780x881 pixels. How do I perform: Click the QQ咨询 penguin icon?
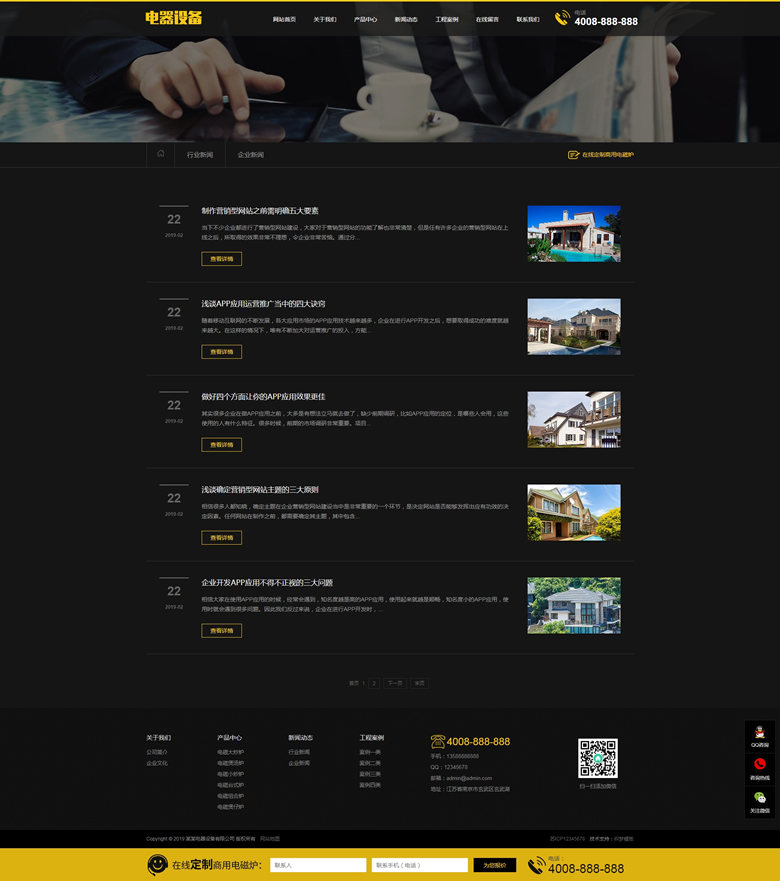pos(760,732)
